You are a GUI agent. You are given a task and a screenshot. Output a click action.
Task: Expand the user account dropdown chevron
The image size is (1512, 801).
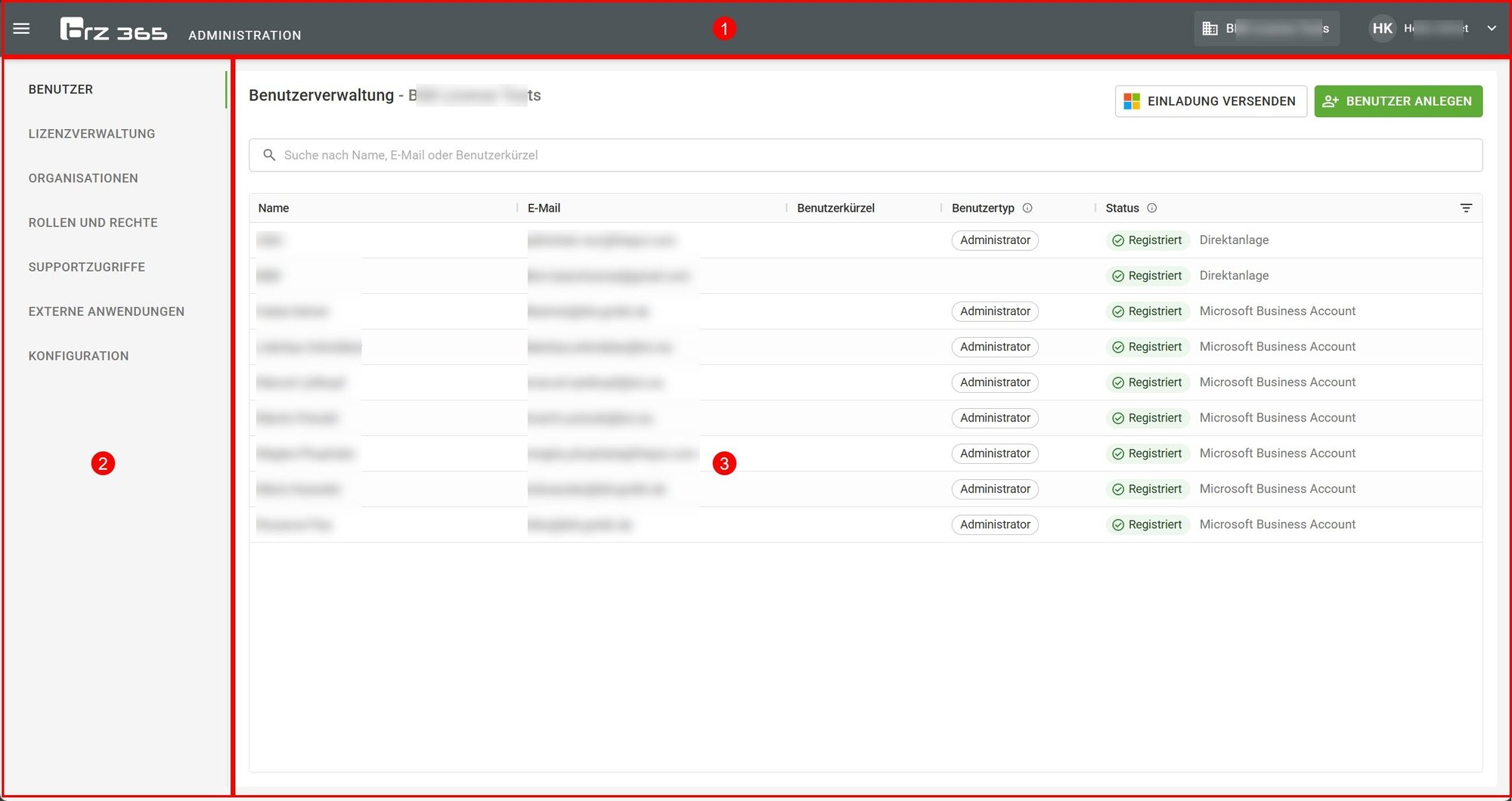1492,29
